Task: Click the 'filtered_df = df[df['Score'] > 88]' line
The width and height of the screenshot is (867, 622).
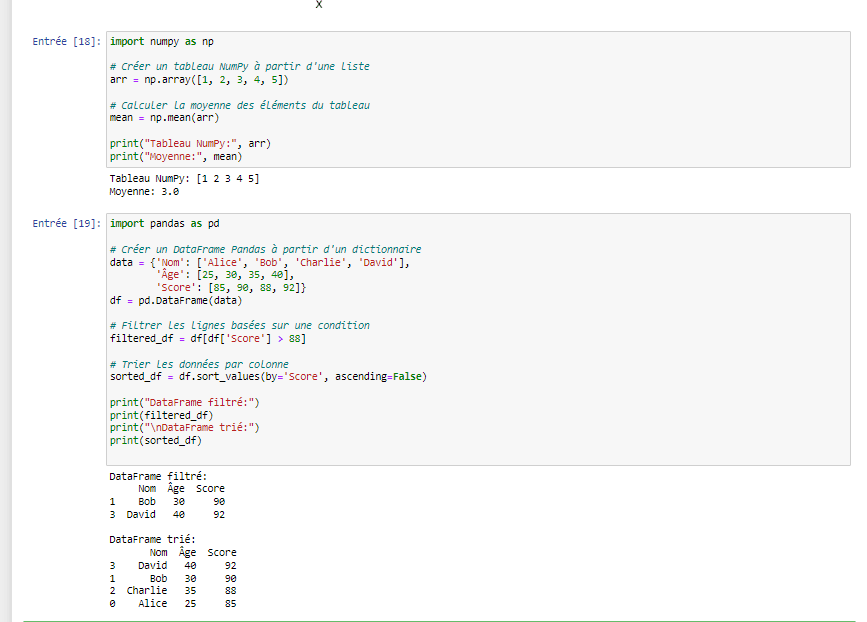Action: pyautogui.click(x=207, y=338)
